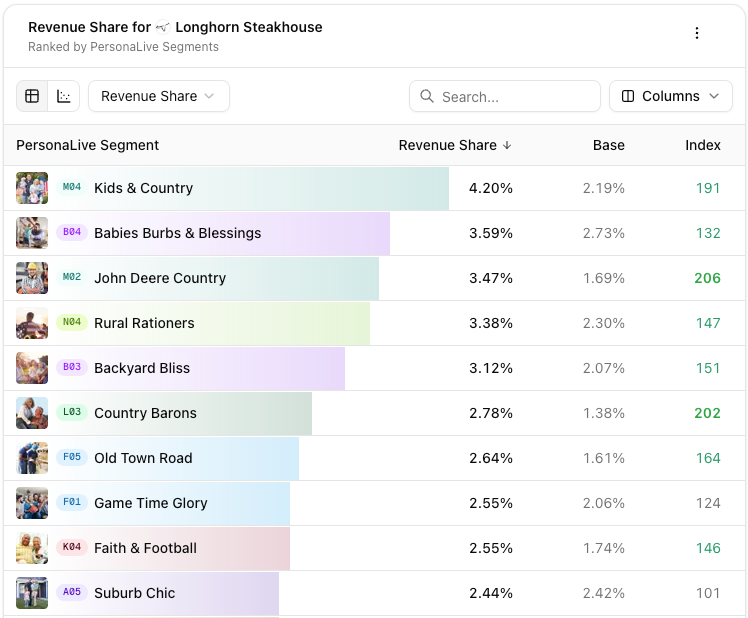Click the 3.59% revenue share value
The width and height of the screenshot is (748, 618).
tap(491, 233)
